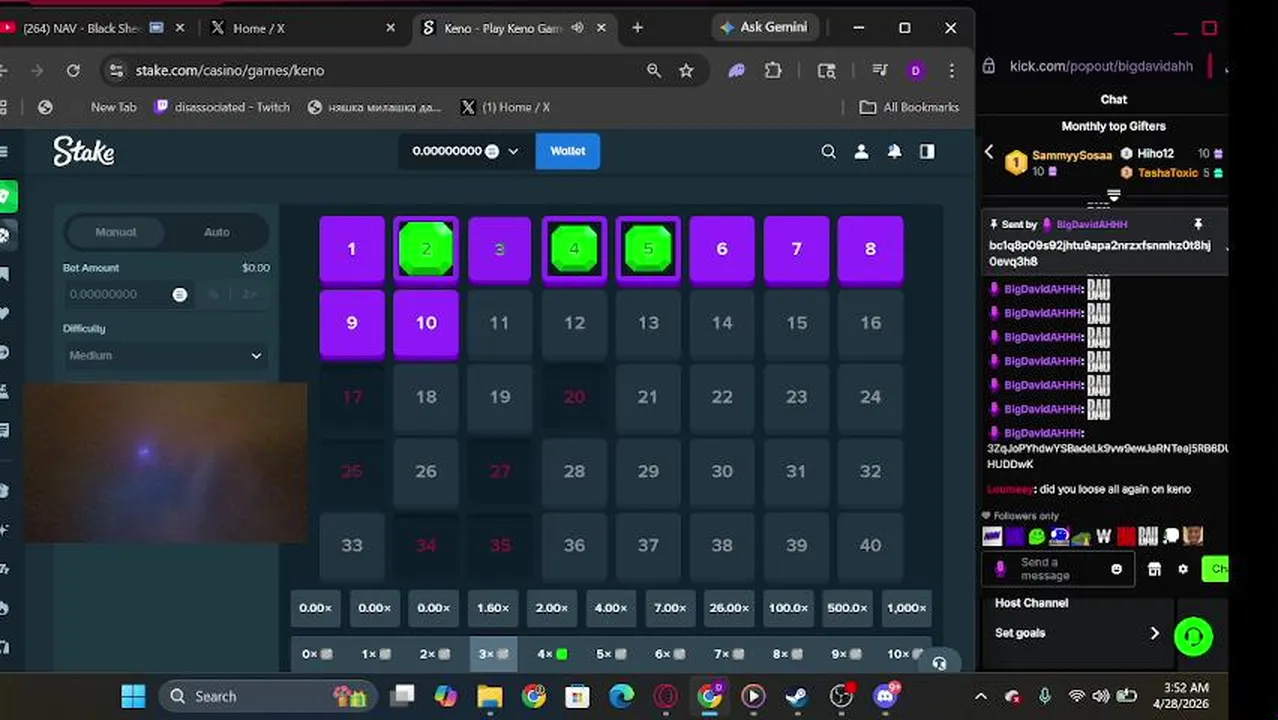Open the All Bookmarks folder
This screenshot has height=720, width=1278.
910,107
